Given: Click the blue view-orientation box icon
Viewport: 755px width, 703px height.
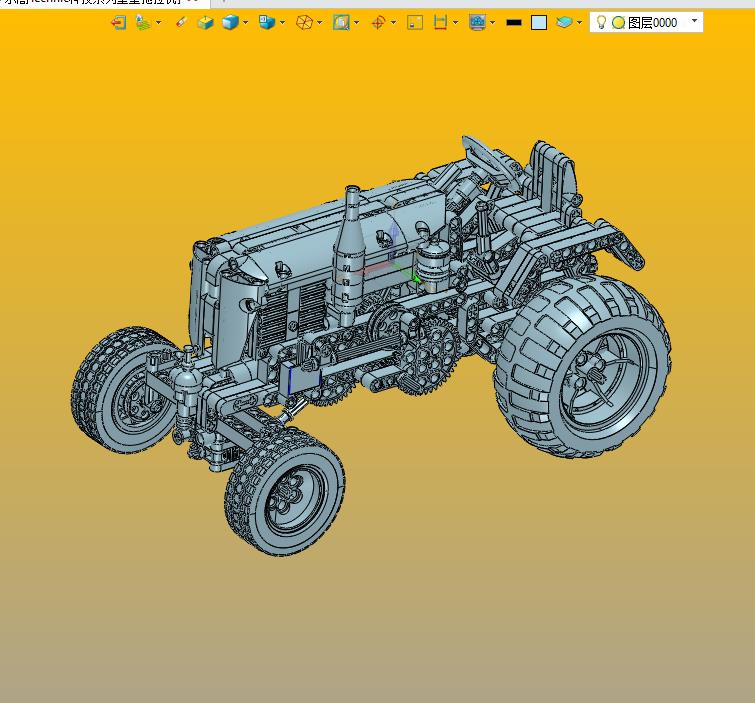Looking at the screenshot, I should 266,22.
